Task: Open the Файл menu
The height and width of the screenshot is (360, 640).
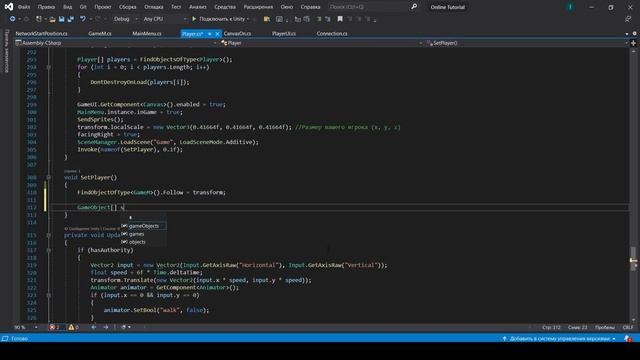Action: tap(24, 7)
